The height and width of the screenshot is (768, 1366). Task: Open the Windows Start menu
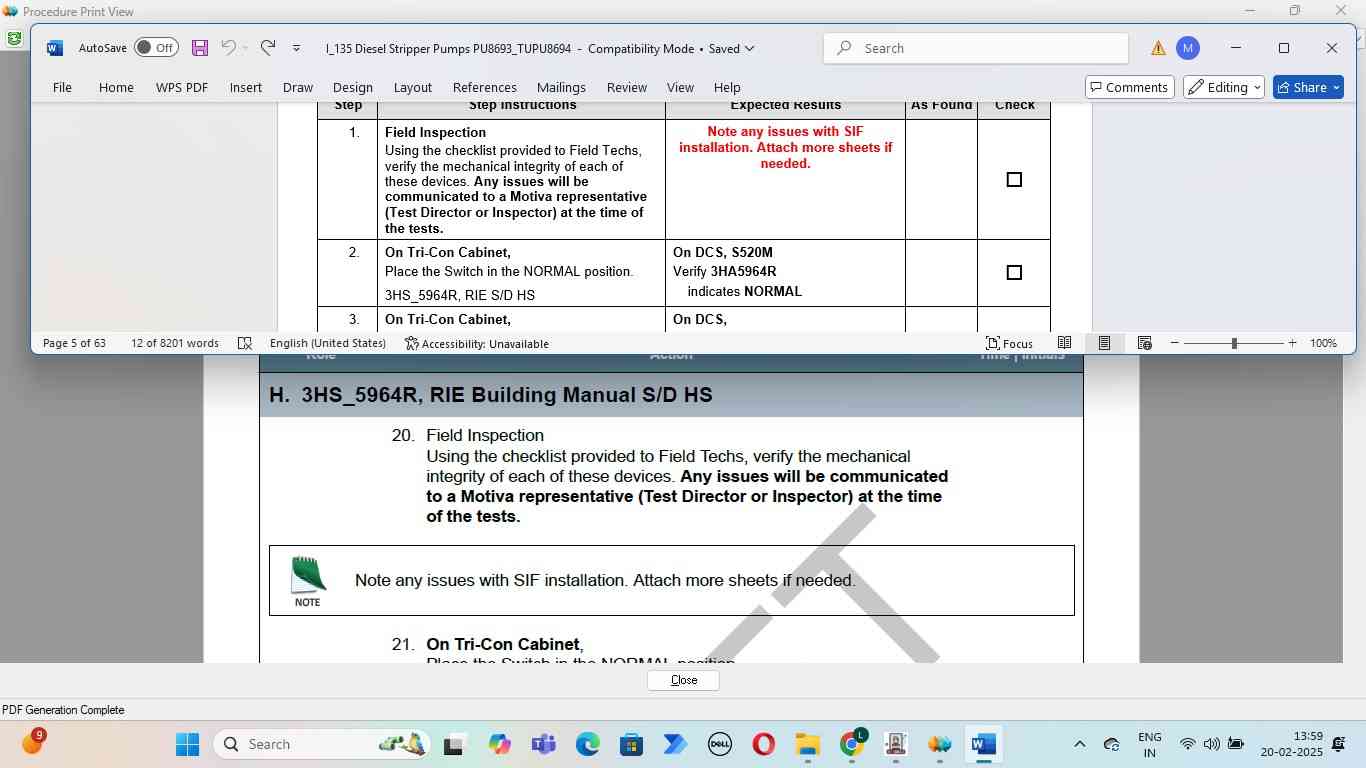(x=187, y=744)
